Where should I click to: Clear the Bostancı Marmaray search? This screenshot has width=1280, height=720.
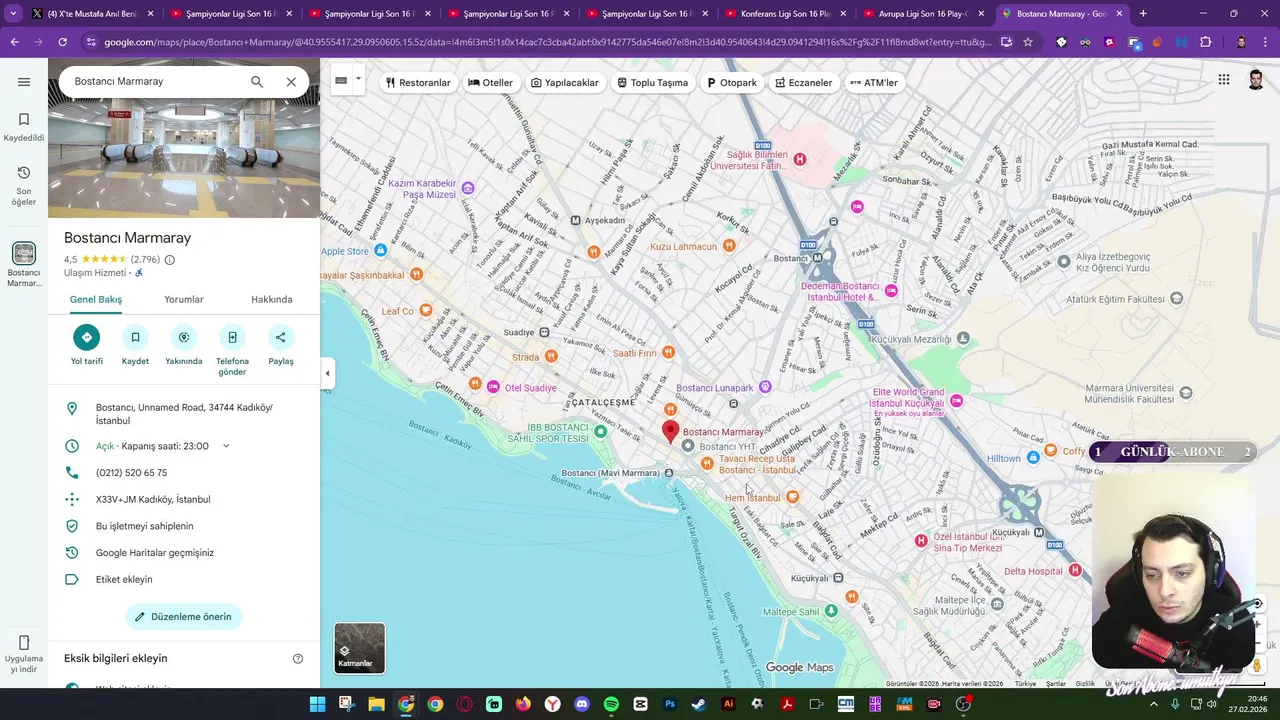pos(291,82)
